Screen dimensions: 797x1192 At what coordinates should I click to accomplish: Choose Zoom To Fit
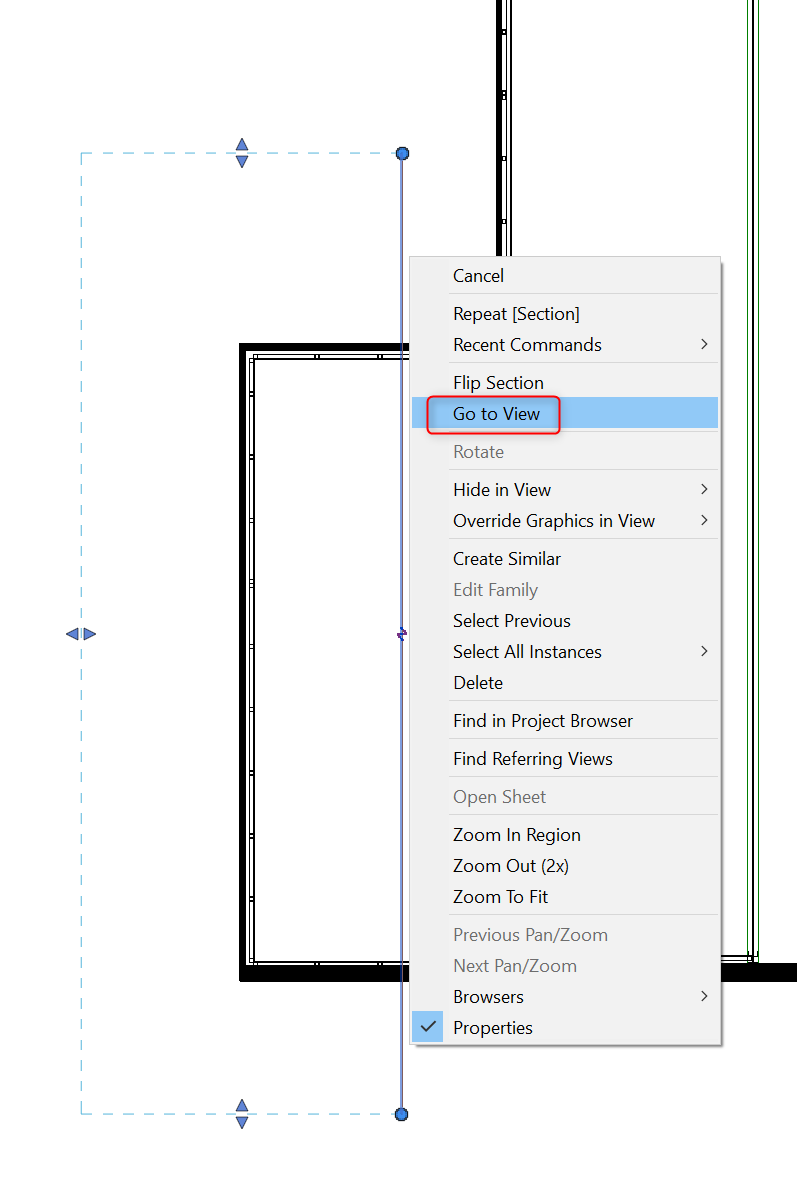click(x=564, y=898)
